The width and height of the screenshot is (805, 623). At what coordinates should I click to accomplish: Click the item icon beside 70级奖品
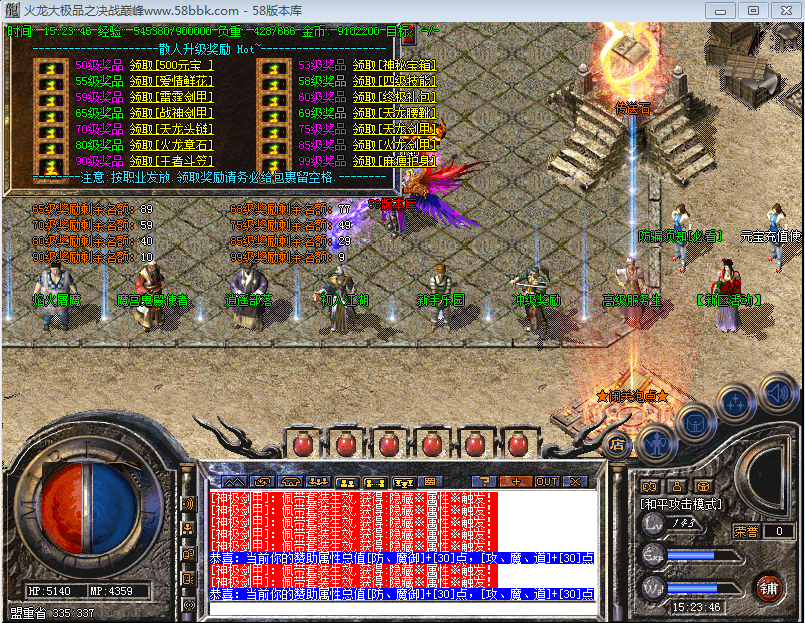click(50, 132)
